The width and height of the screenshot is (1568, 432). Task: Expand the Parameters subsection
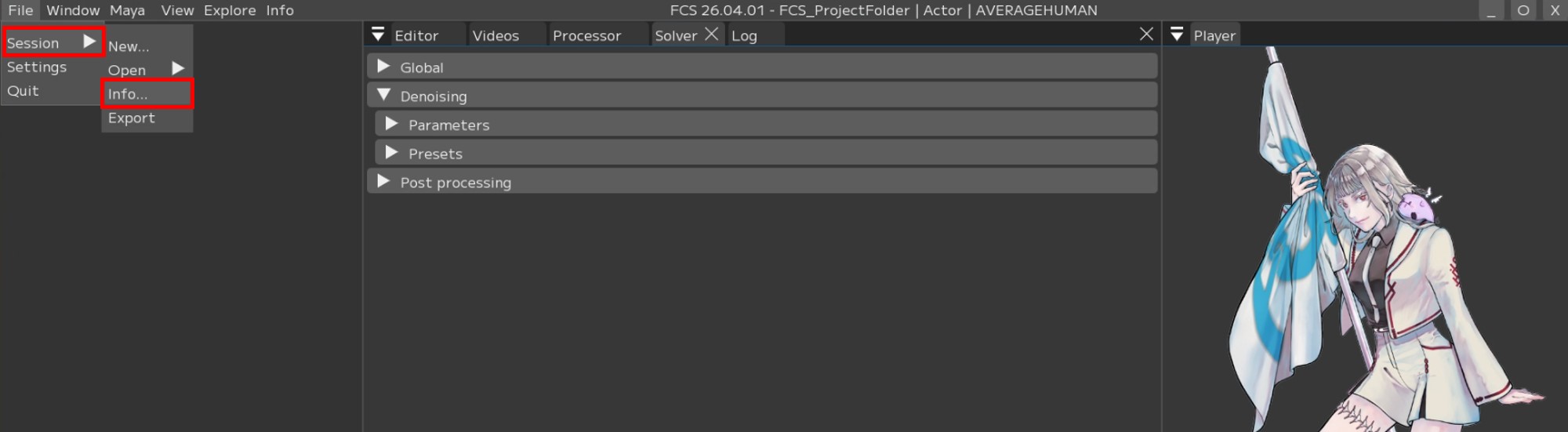391,124
